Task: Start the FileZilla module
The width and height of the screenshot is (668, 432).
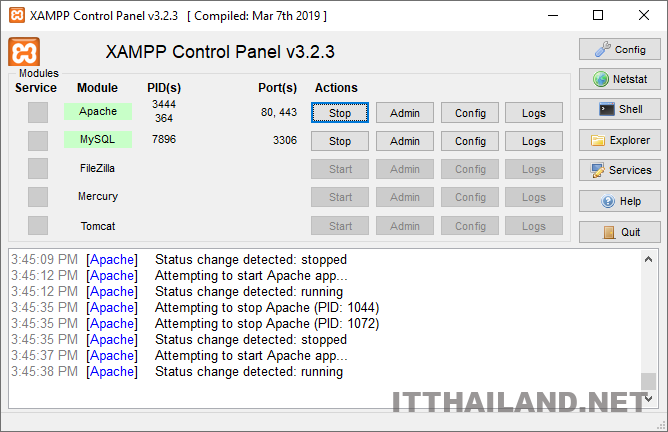Action: 340,169
